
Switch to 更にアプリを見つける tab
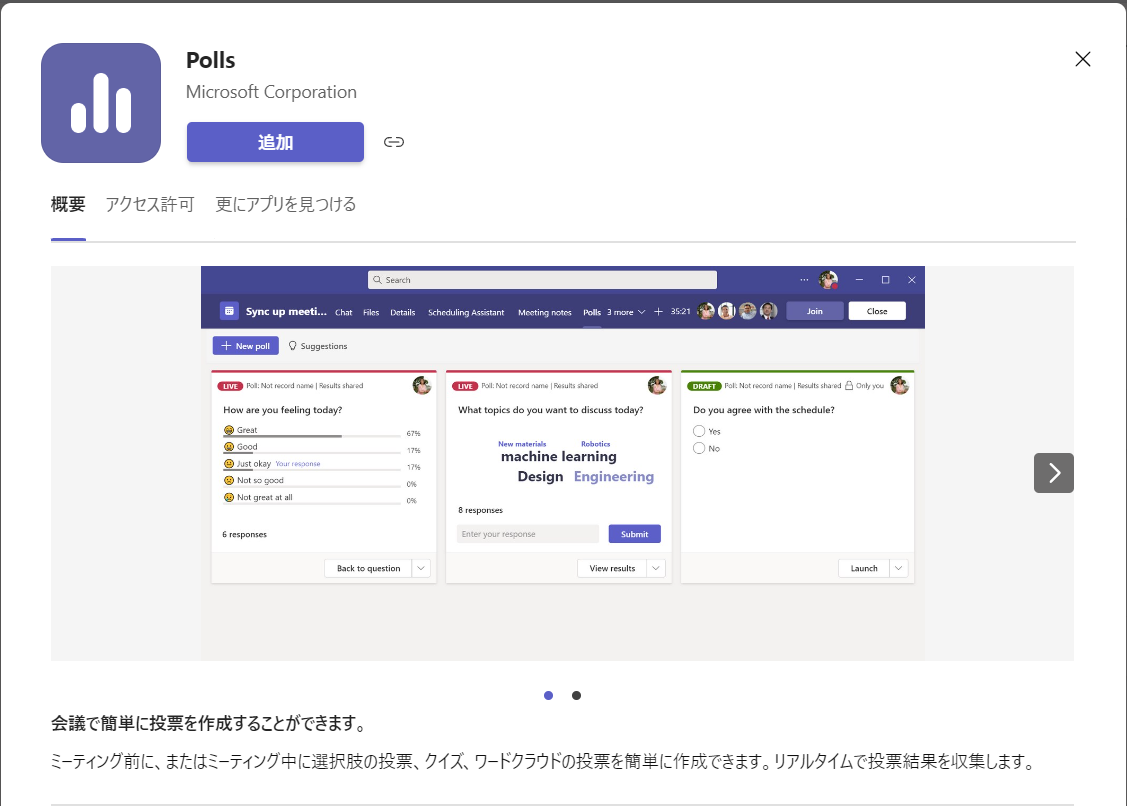pyautogui.click(x=286, y=205)
